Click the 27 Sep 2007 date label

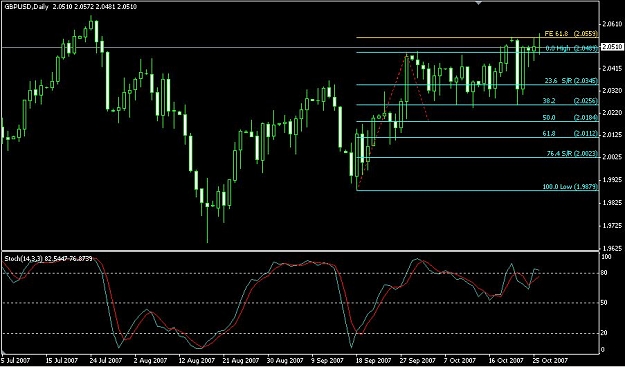[419, 360]
